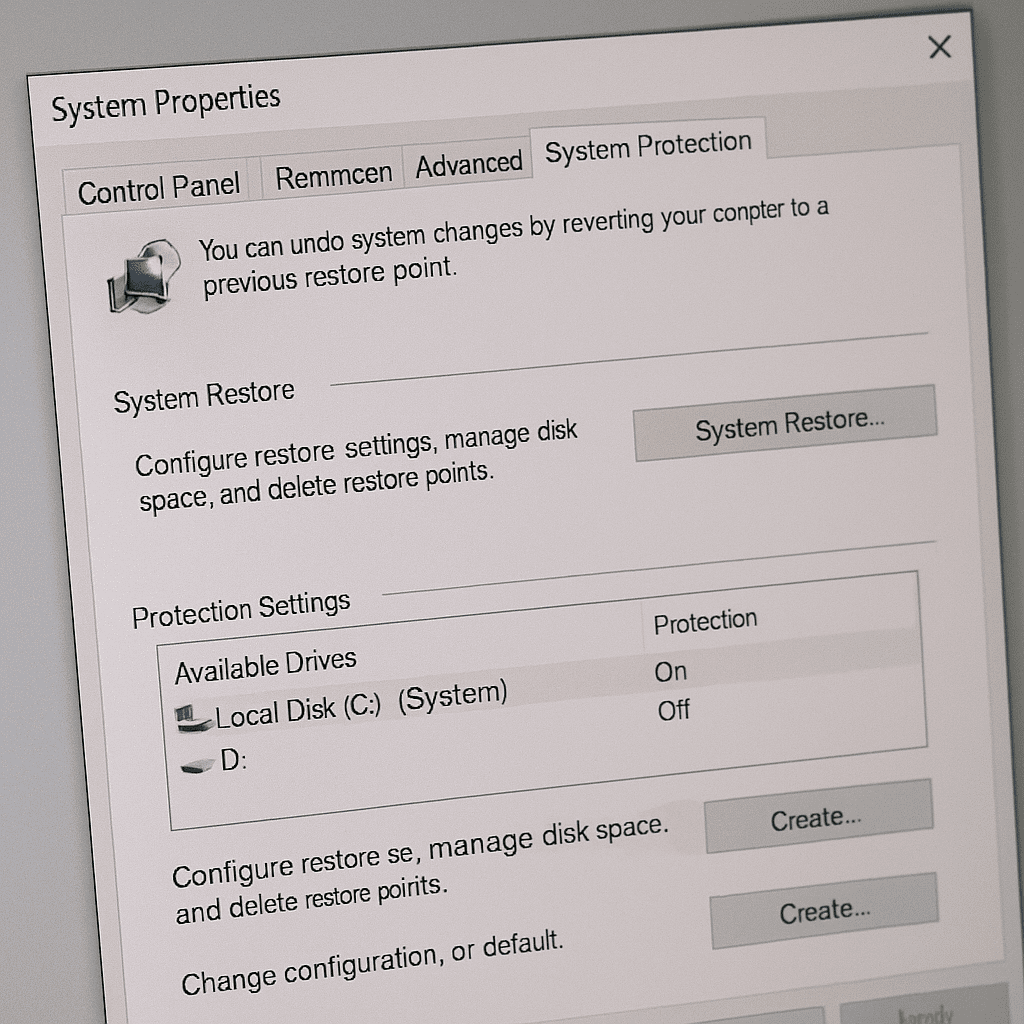The height and width of the screenshot is (1024, 1024).
Task: Switch to the Control Panel tab
Action: [159, 187]
